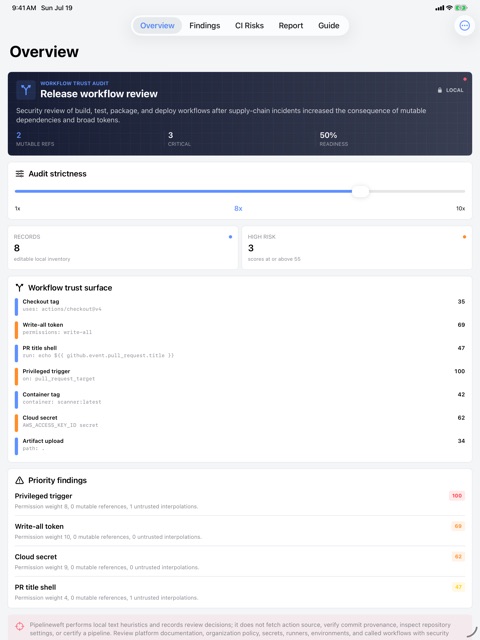Select the Checkout tag row
This screenshot has height=640, width=480.
(x=240, y=305)
